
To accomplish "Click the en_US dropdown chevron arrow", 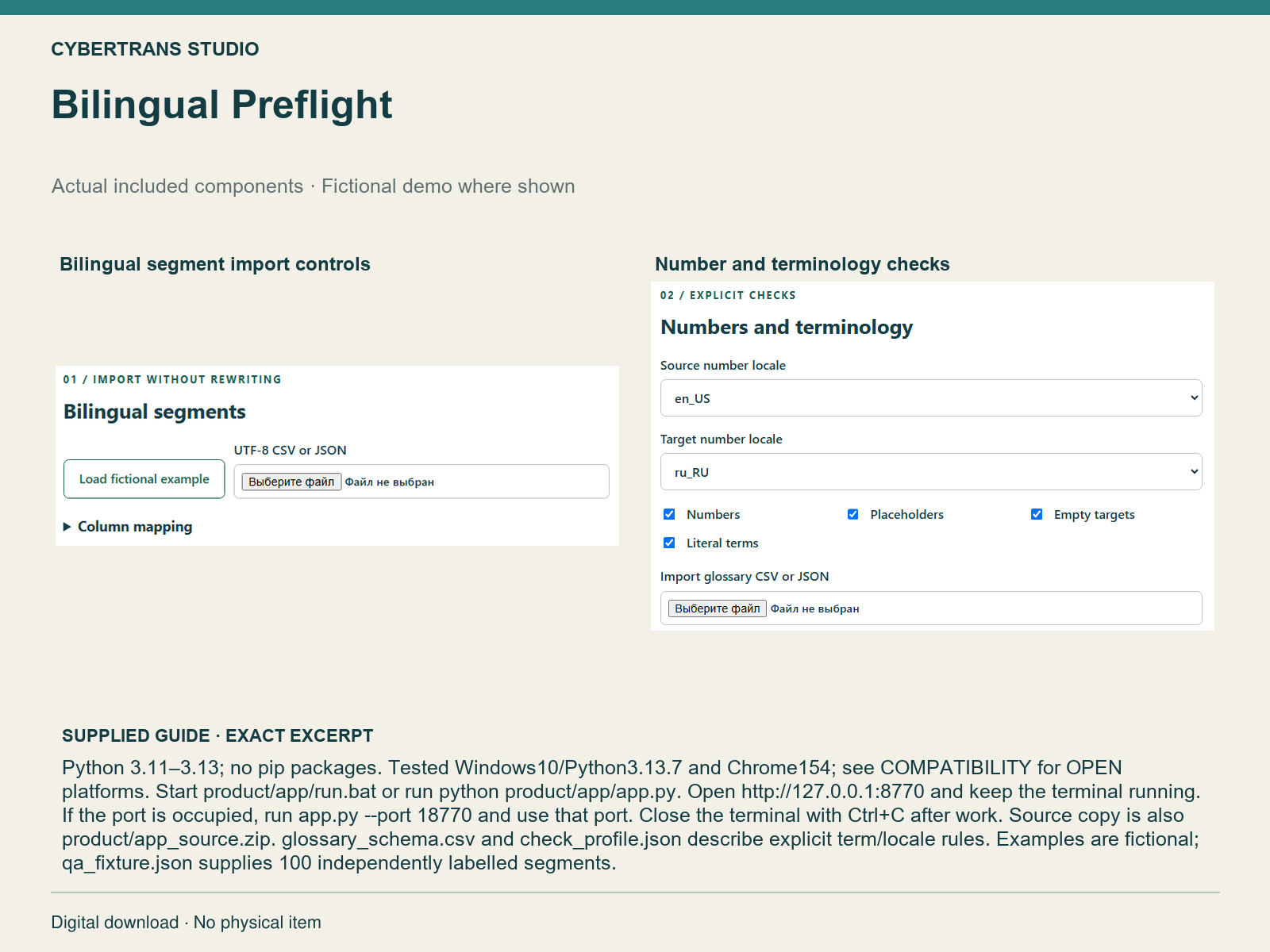I will point(1194,398).
